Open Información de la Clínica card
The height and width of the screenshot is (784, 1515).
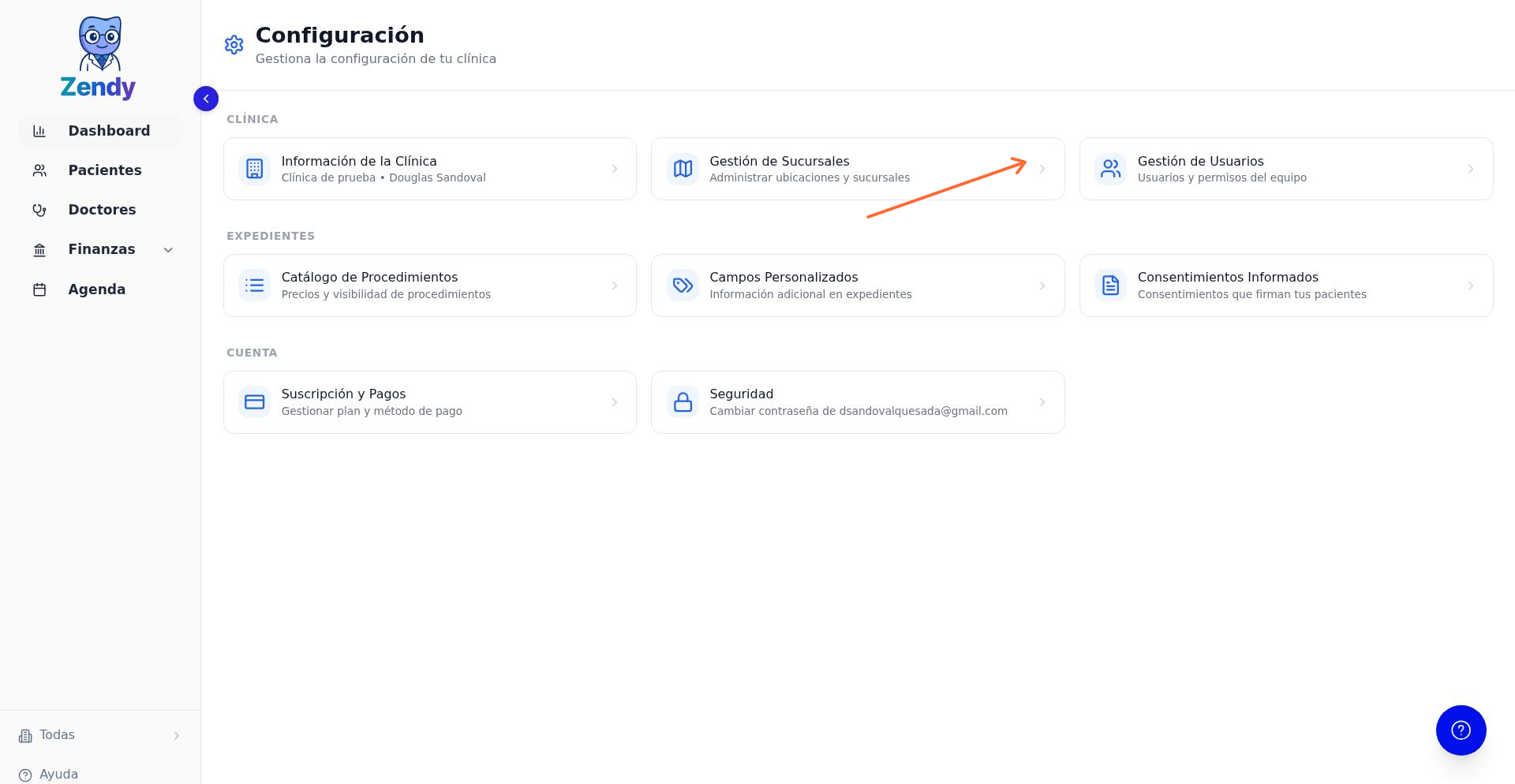(429, 168)
